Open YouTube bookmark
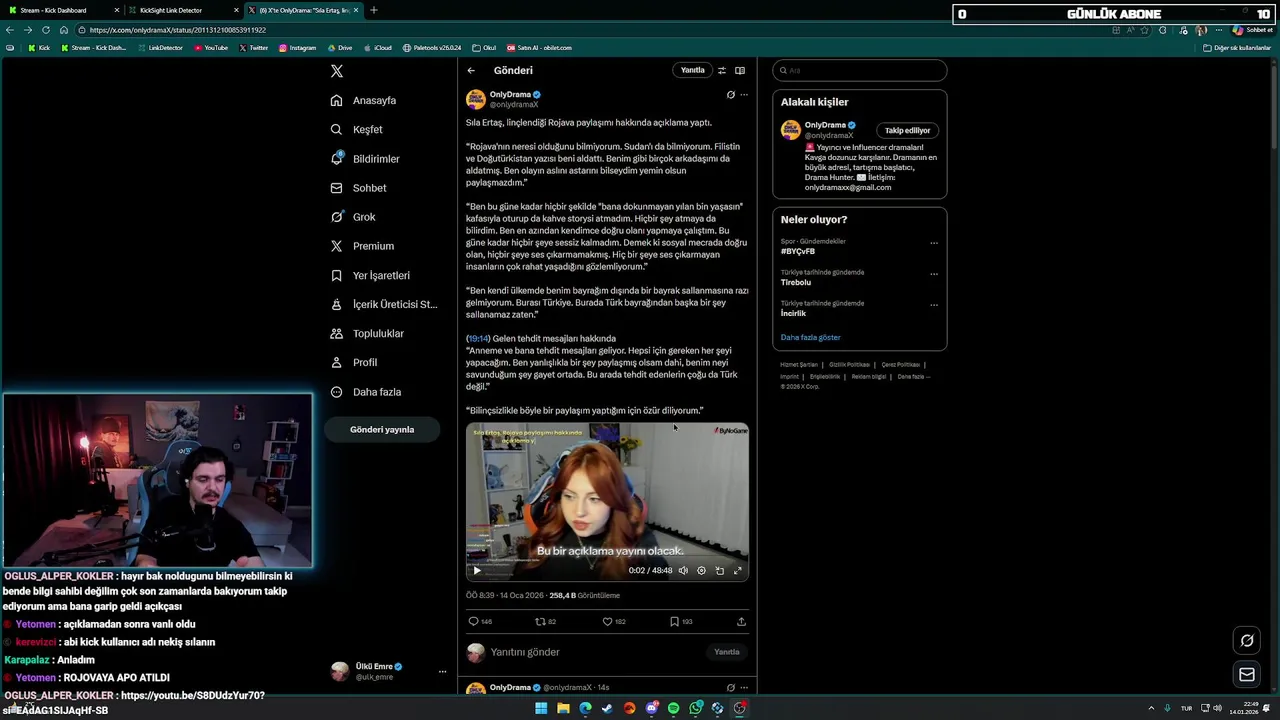This screenshot has height=720, width=1280. coord(211,48)
